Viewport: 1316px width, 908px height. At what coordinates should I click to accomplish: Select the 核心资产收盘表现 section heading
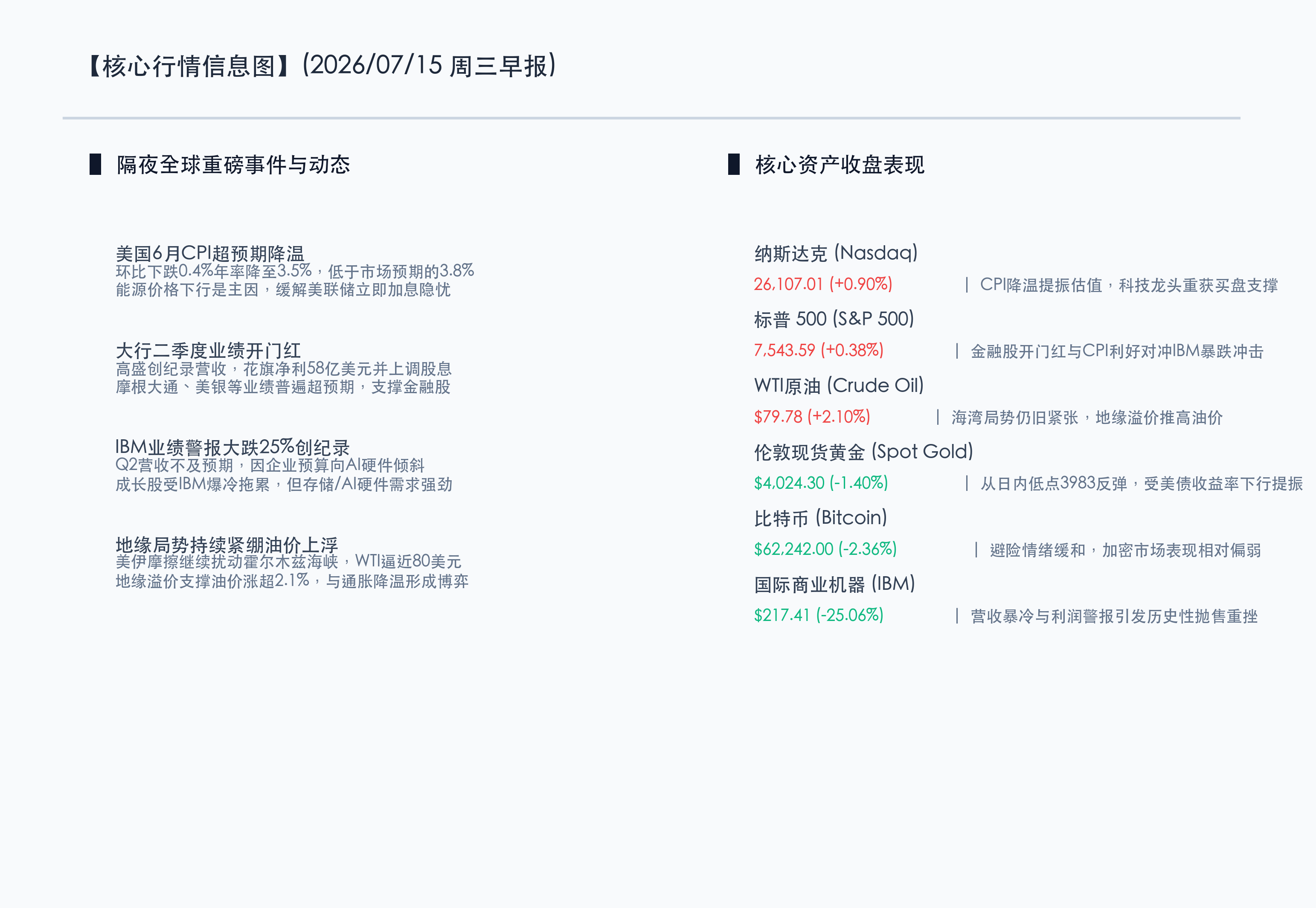pyautogui.click(x=839, y=165)
